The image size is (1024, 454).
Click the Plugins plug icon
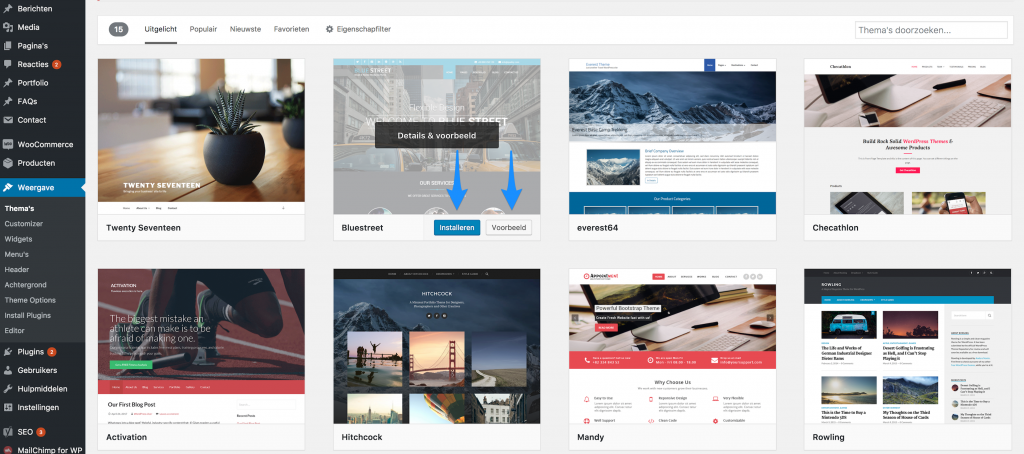pyautogui.click(x=8, y=352)
